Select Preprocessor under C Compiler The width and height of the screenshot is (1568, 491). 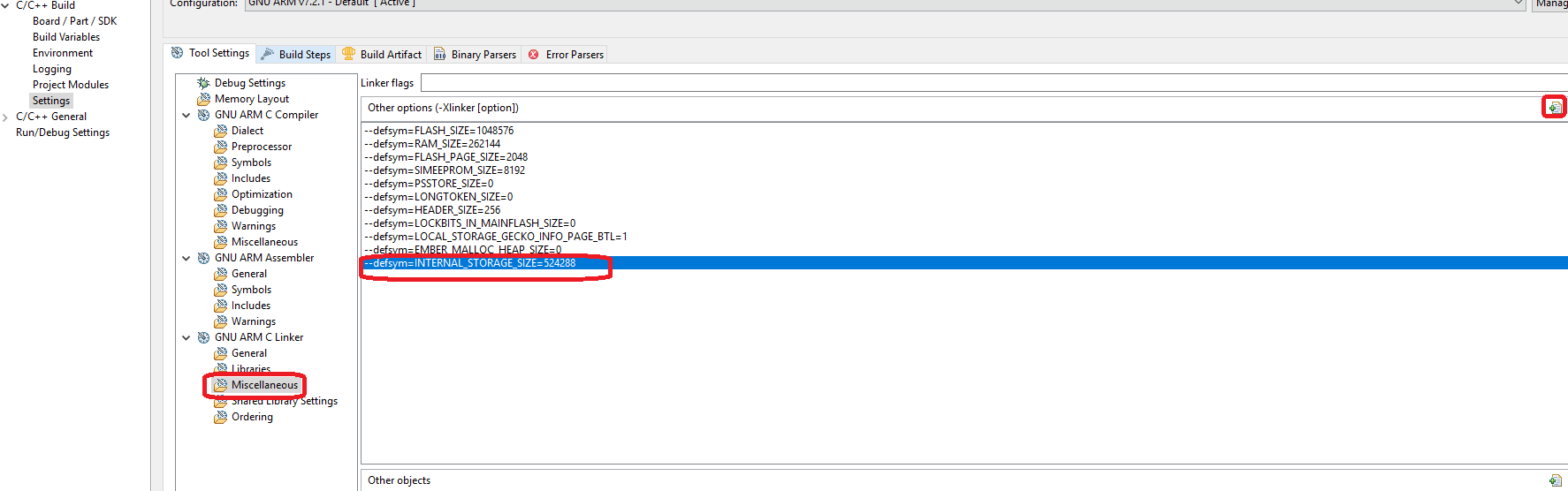click(261, 147)
